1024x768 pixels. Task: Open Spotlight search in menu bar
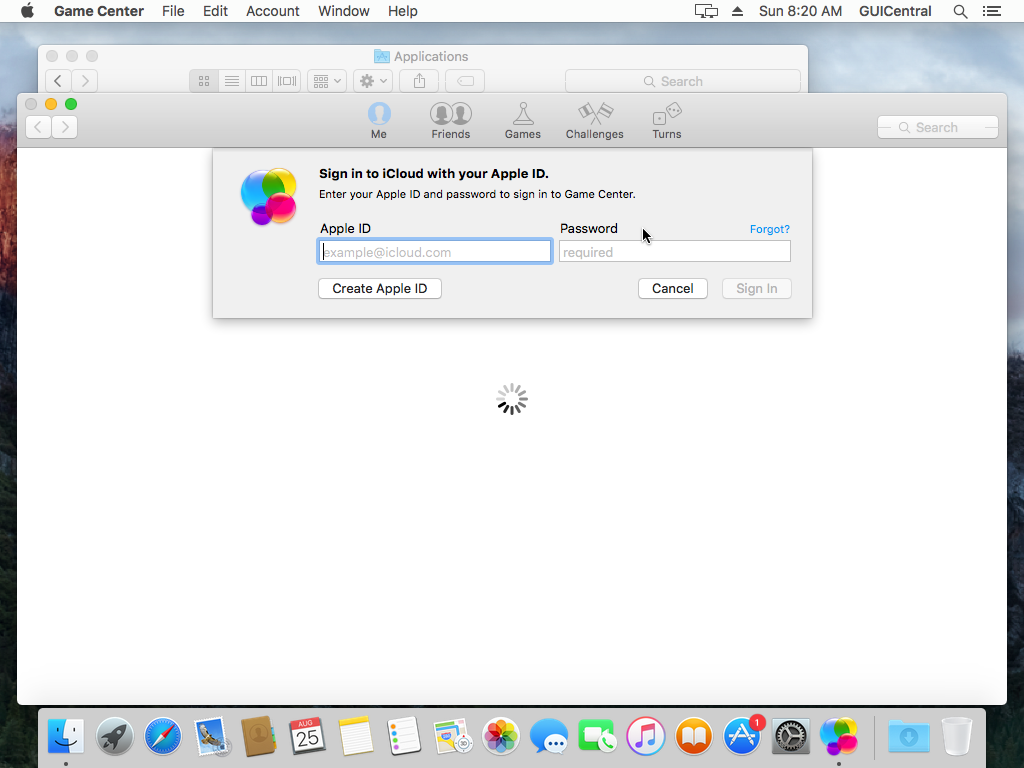[960, 11]
